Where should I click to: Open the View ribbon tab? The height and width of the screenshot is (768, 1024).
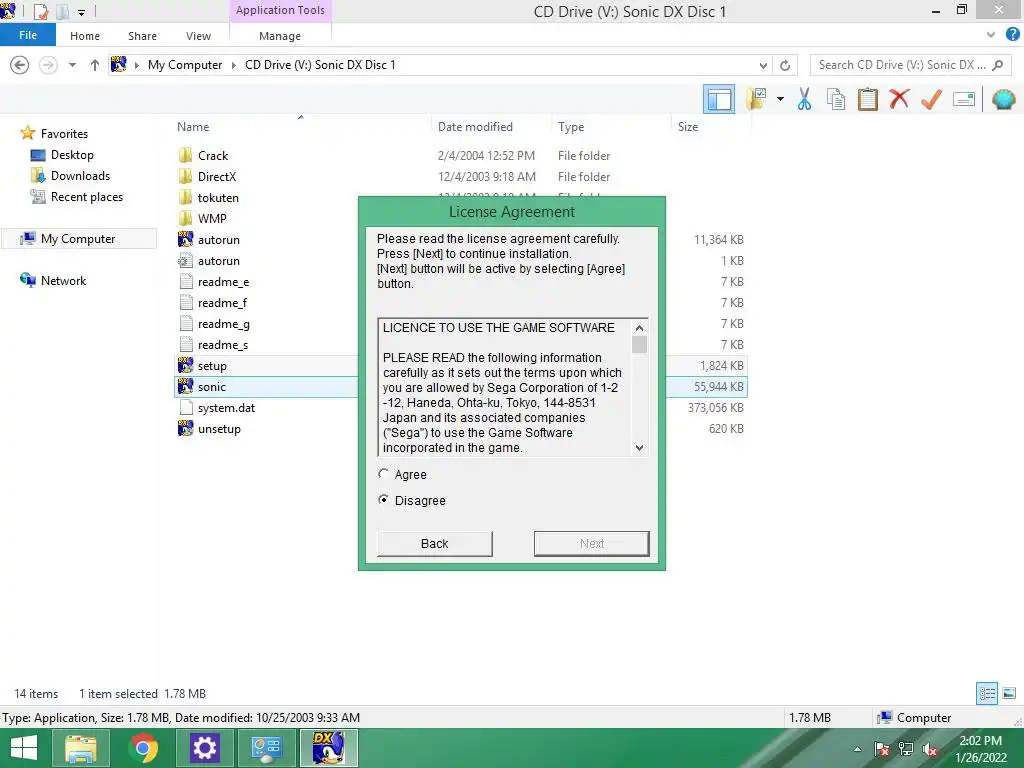[198, 36]
